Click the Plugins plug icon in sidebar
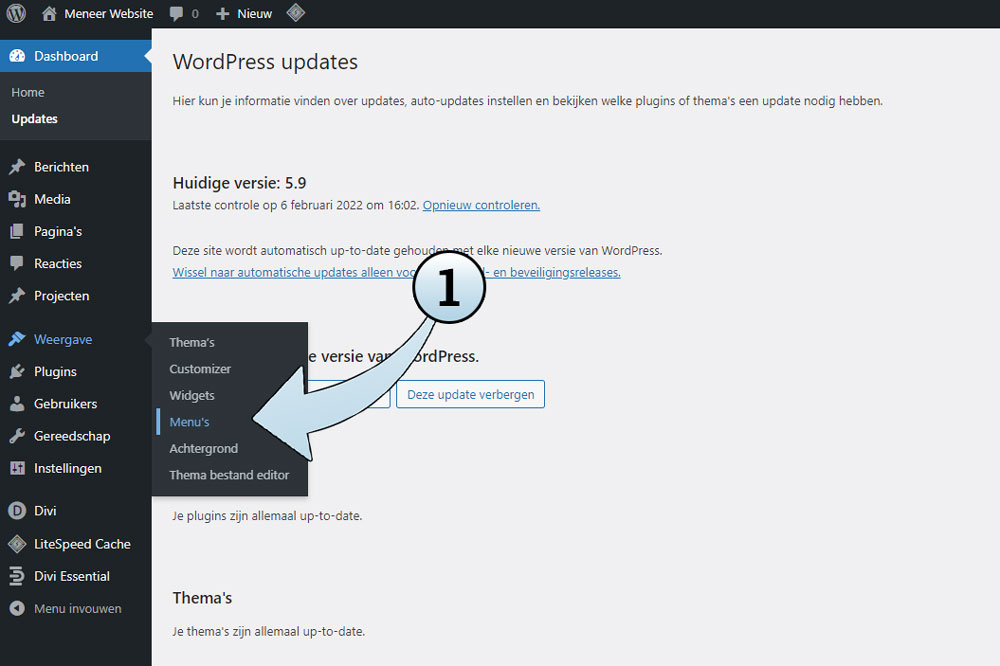1000x666 pixels. click(x=17, y=372)
